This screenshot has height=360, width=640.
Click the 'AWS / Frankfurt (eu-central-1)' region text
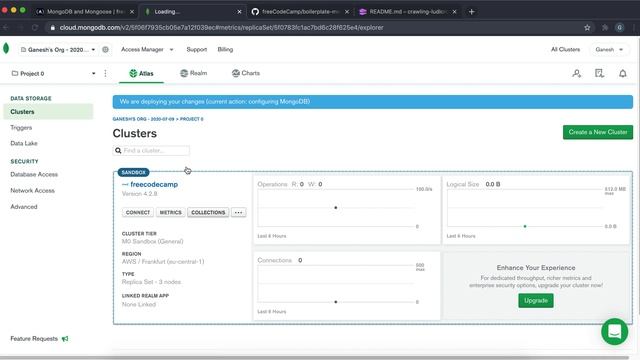click(x=163, y=262)
